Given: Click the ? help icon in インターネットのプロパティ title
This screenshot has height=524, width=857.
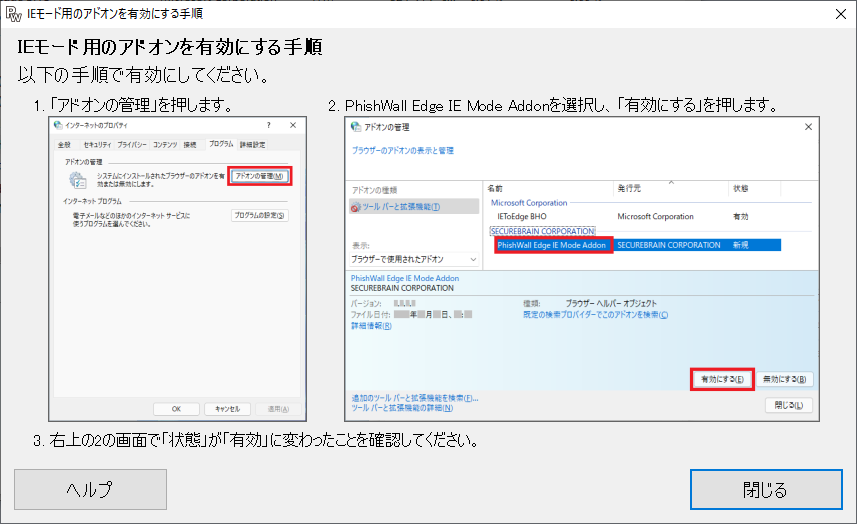Looking at the screenshot, I should [x=268, y=125].
